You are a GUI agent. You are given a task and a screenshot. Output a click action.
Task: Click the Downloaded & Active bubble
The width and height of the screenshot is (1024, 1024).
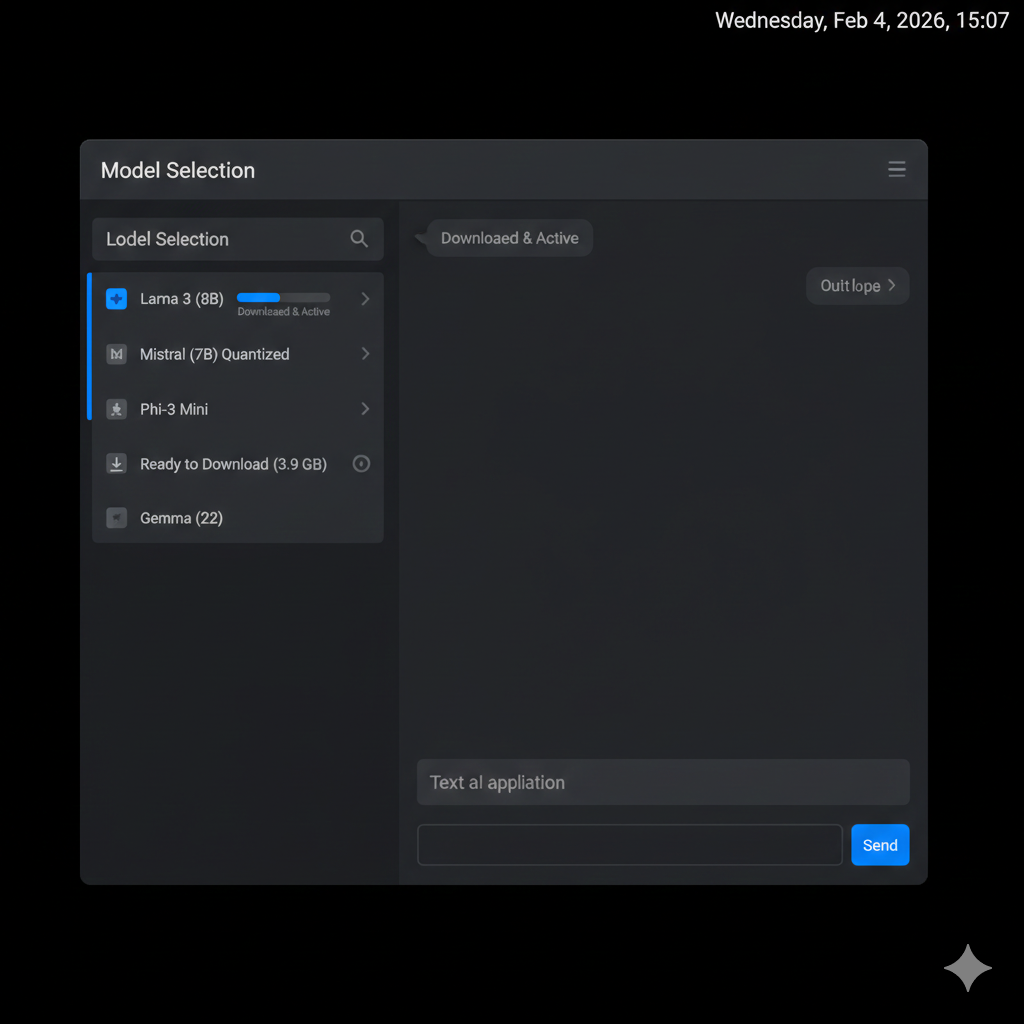coord(509,238)
